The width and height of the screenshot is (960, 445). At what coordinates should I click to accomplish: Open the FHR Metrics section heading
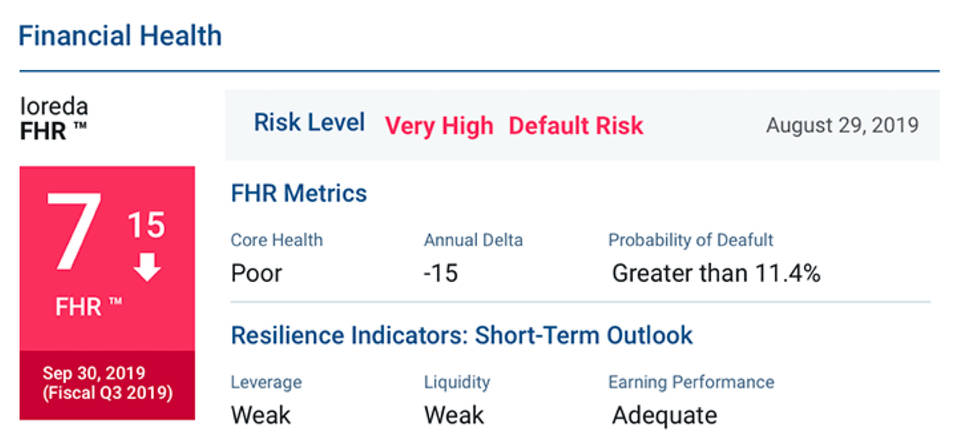[299, 193]
